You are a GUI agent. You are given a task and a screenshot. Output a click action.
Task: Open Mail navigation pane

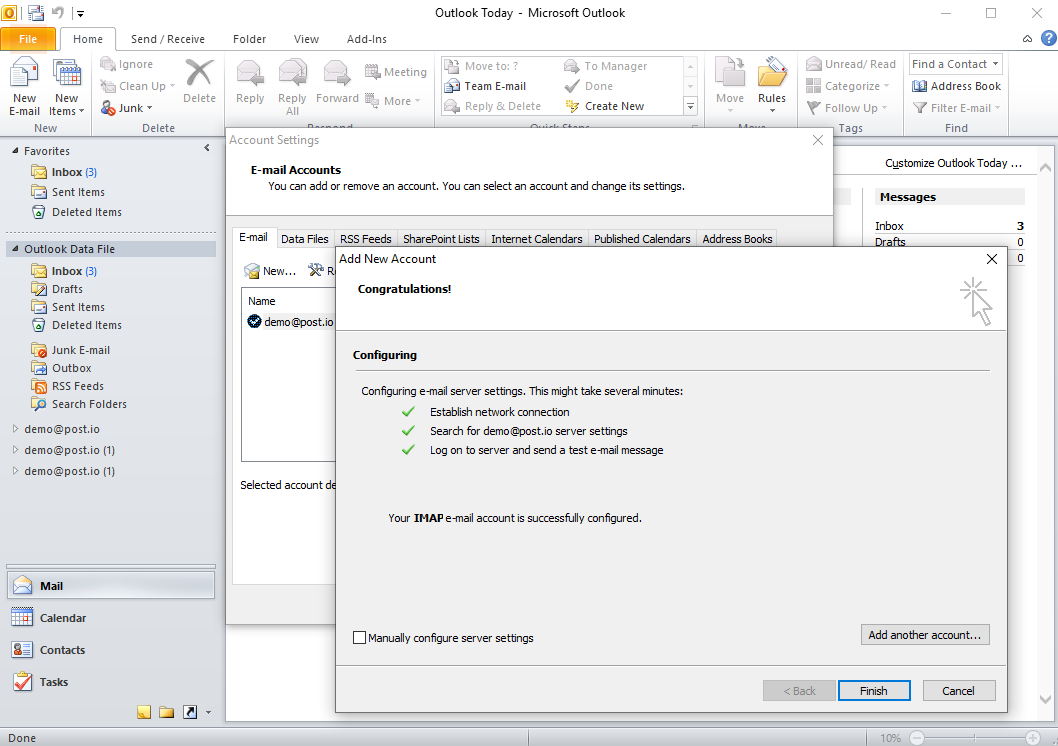click(x=111, y=585)
